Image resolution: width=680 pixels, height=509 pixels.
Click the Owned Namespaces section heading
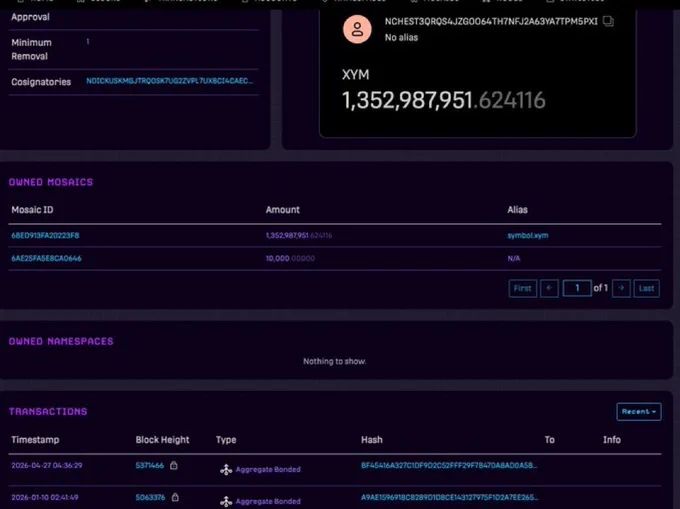61,341
